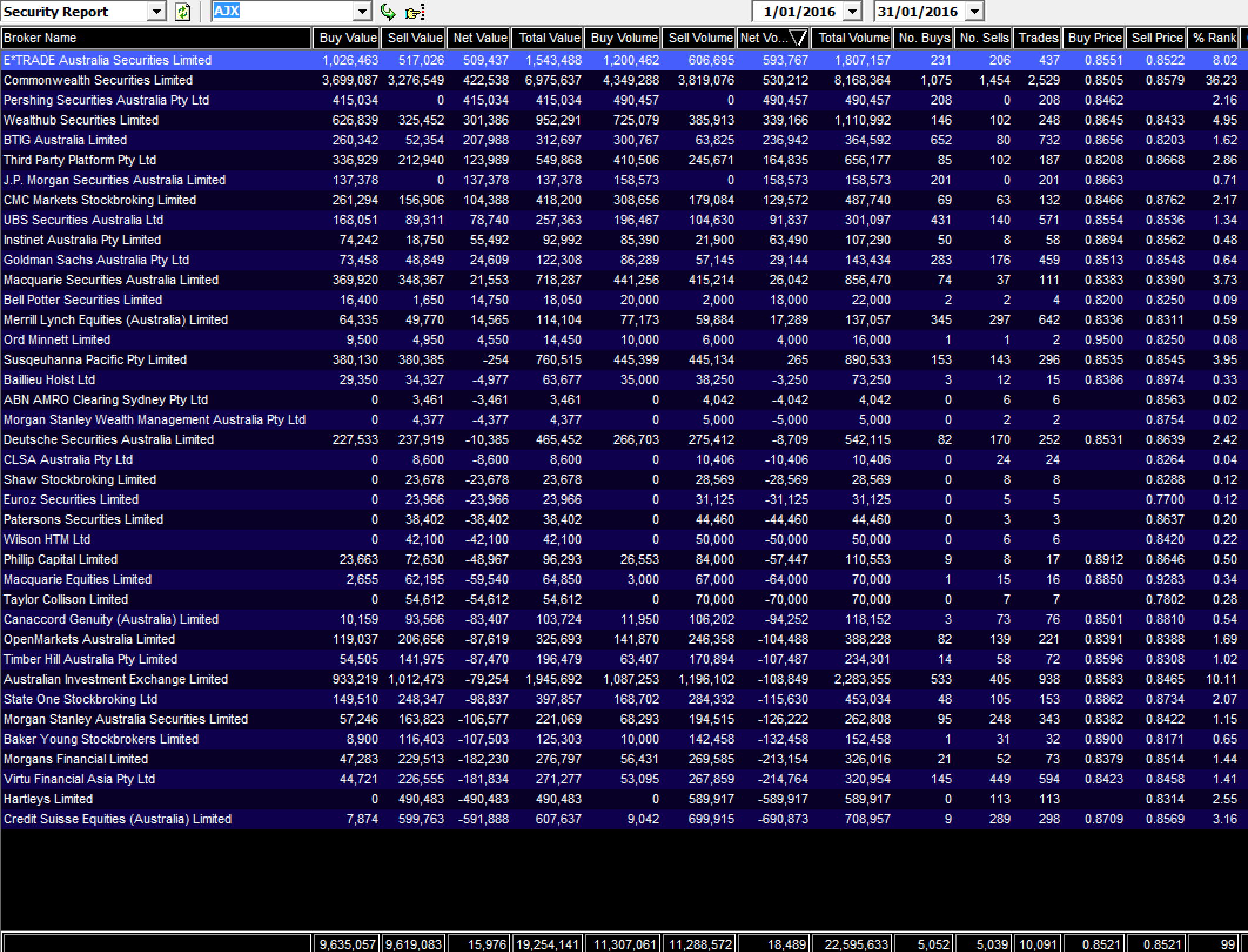This screenshot has width=1248, height=952.
Task: Select J.P. Morgan Securities Australia Limited row
Action: (x=624, y=180)
